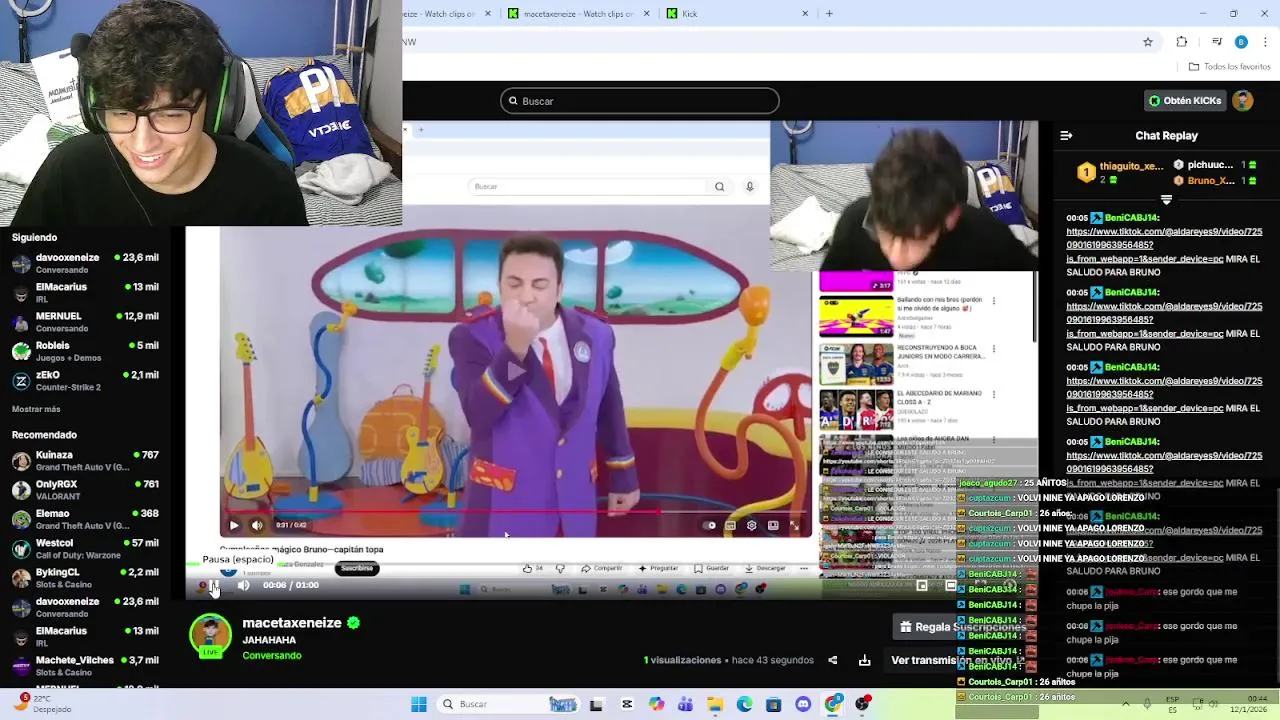Click Regala Suscripciones button

click(x=963, y=627)
